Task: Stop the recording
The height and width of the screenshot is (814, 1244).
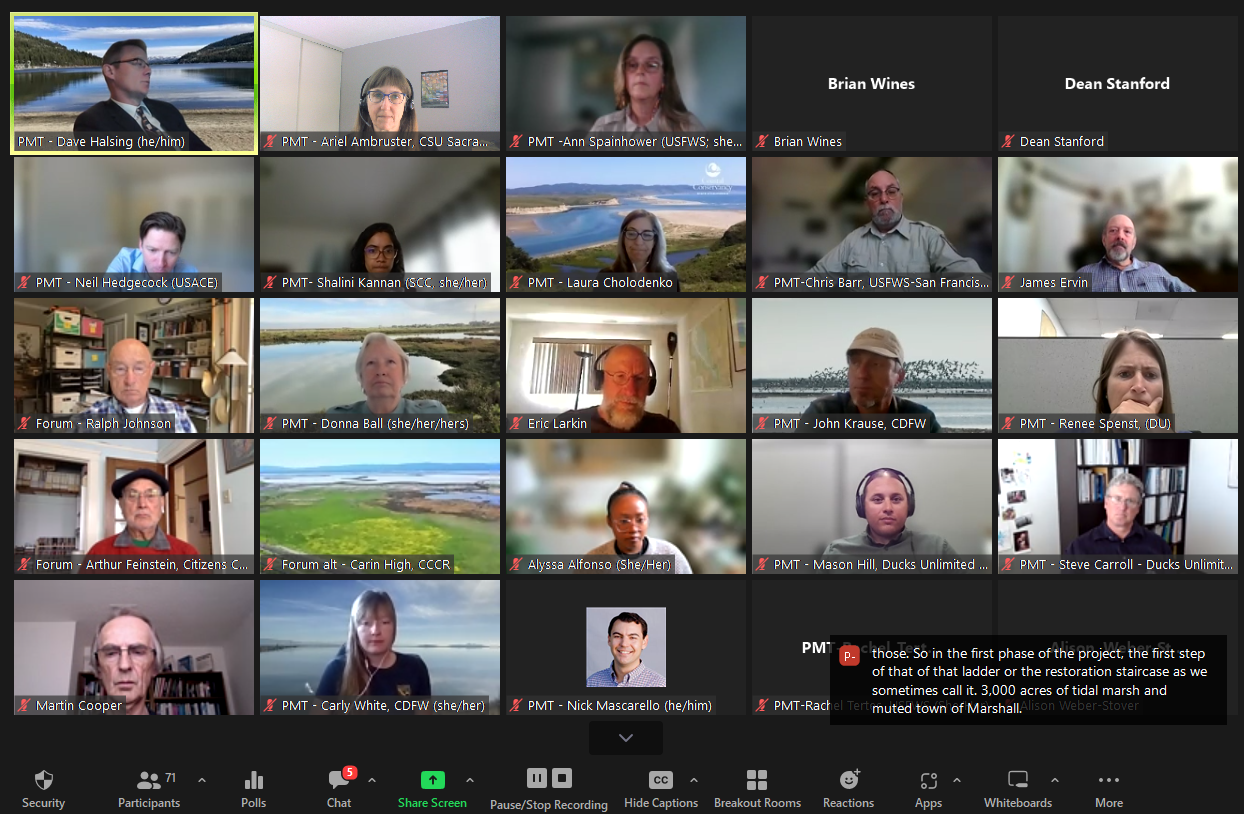Action: (562, 778)
